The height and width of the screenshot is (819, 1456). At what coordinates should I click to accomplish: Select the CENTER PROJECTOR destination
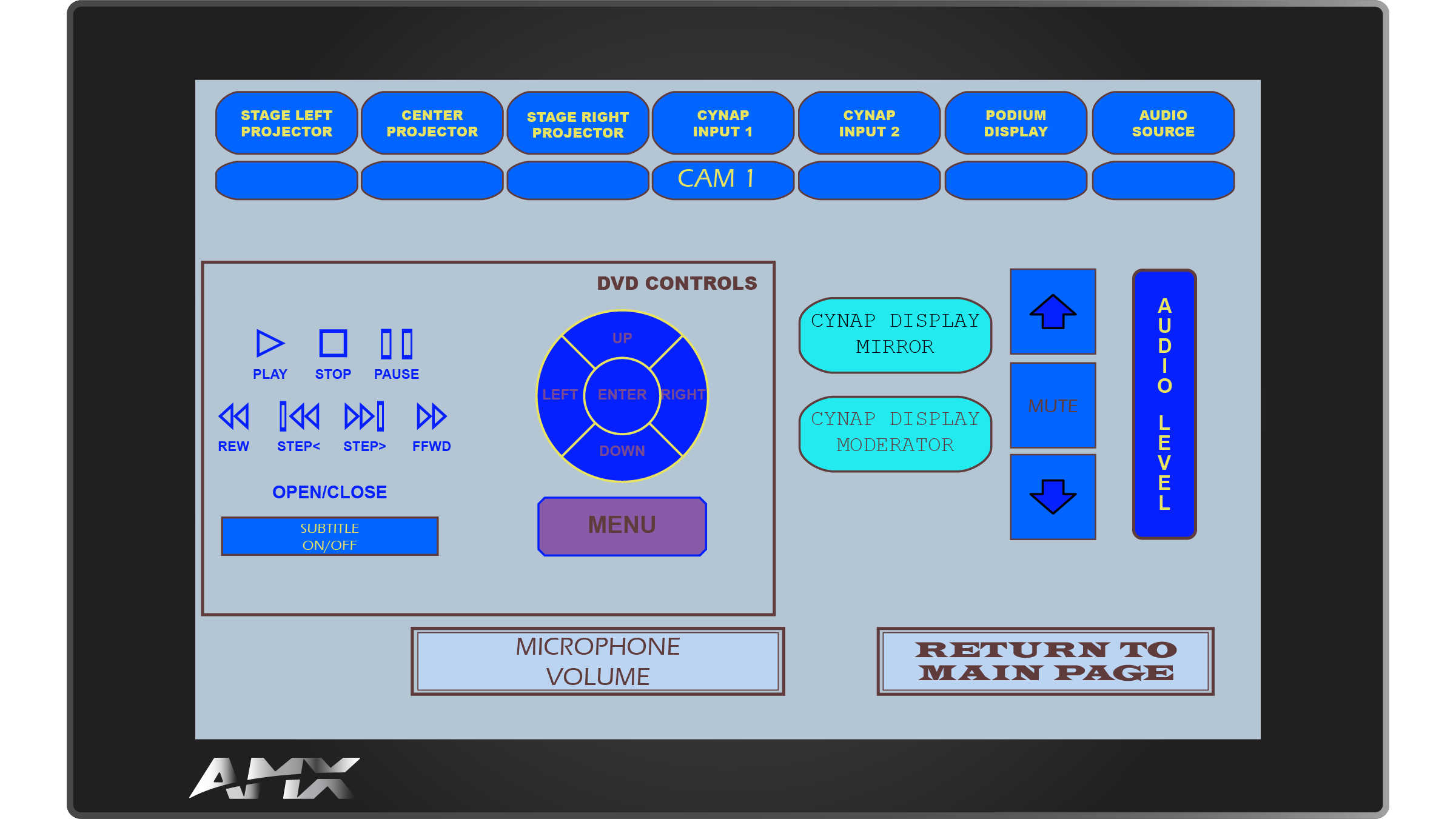click(432, 123)
